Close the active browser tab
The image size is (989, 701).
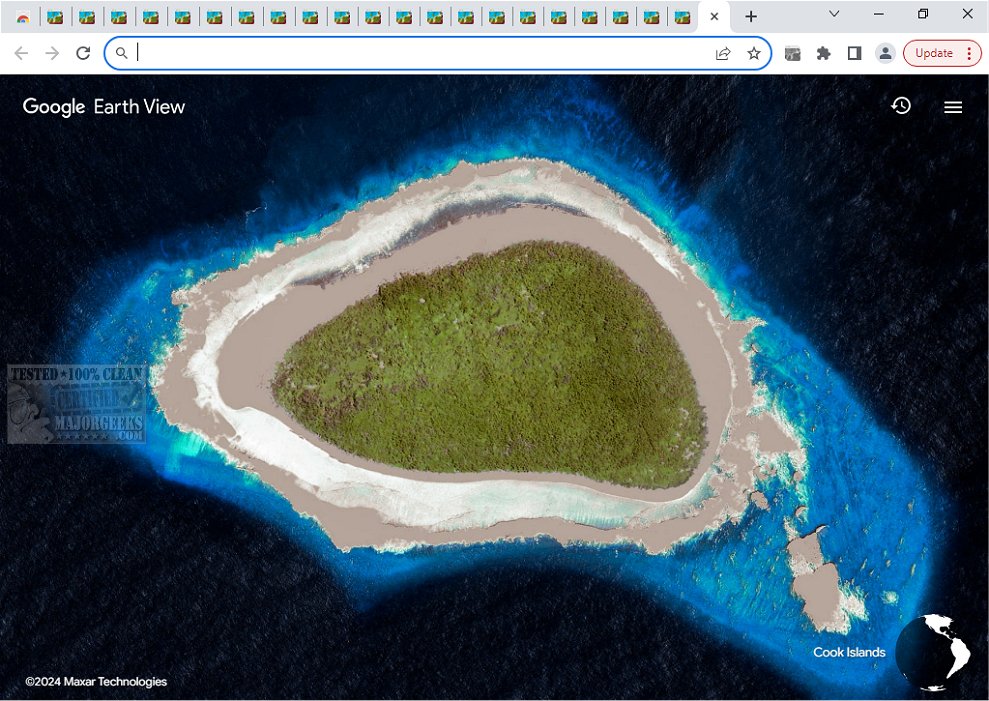714,17
